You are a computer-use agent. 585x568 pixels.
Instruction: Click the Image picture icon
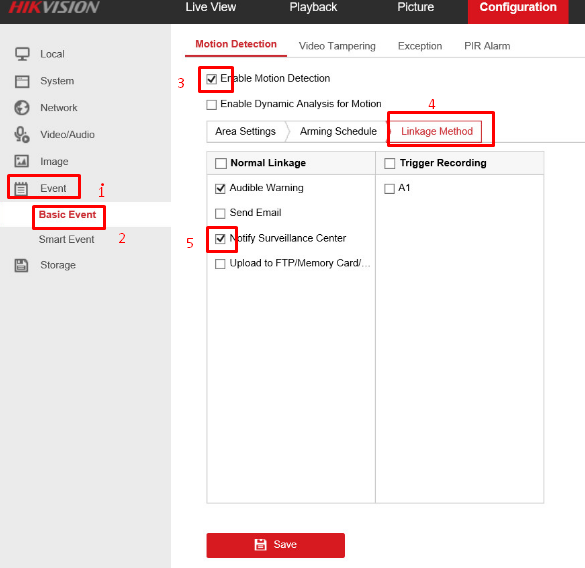click(x=22, y=161)
